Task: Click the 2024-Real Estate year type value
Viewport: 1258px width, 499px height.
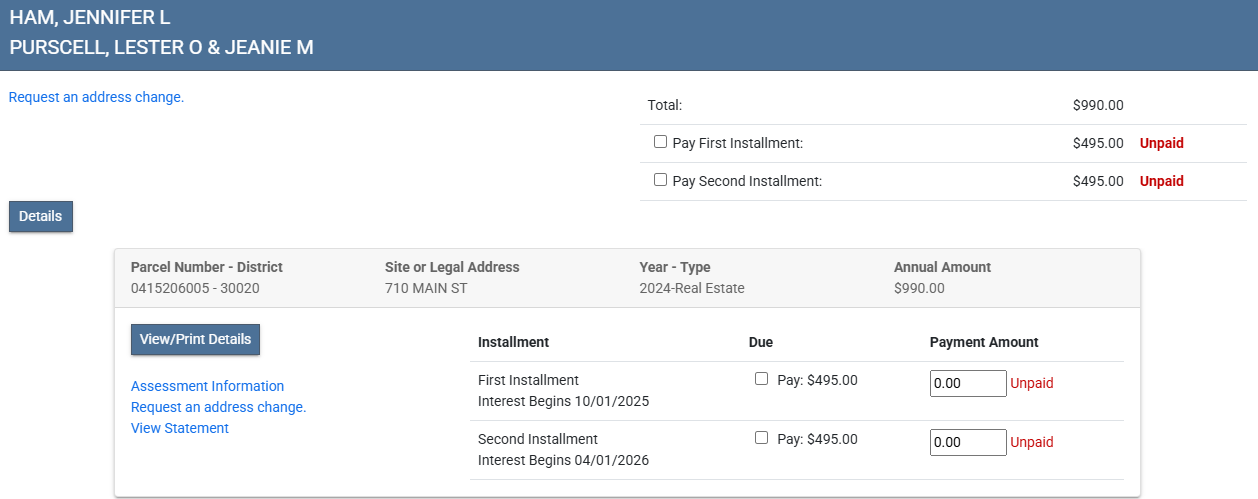Action: coord(692,288)
